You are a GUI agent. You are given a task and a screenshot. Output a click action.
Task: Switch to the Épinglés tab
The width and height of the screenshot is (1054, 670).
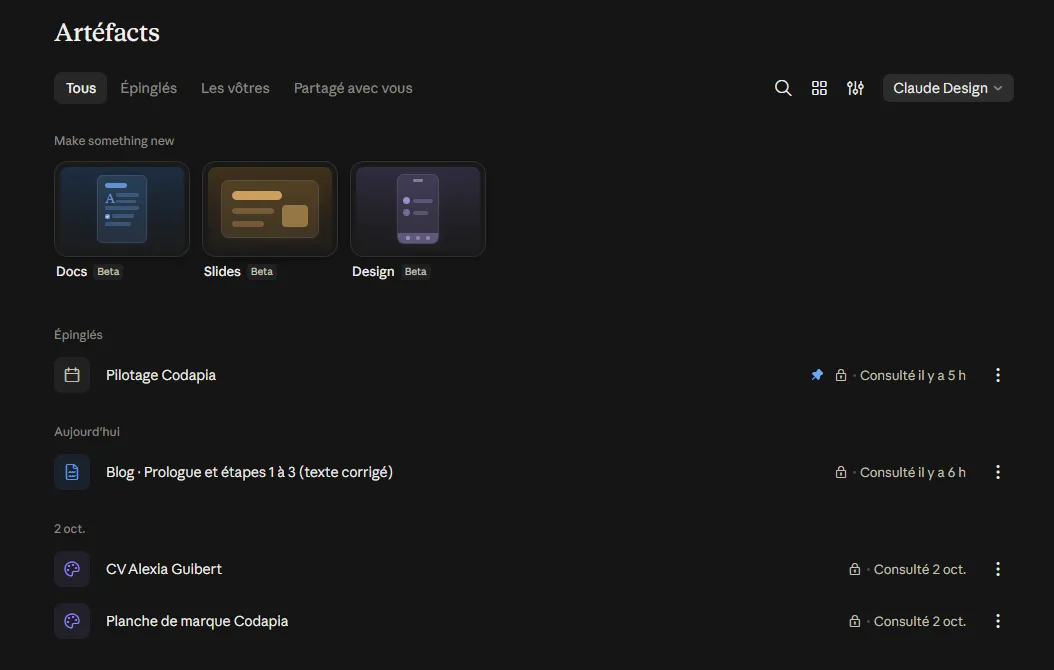(149, 88)
